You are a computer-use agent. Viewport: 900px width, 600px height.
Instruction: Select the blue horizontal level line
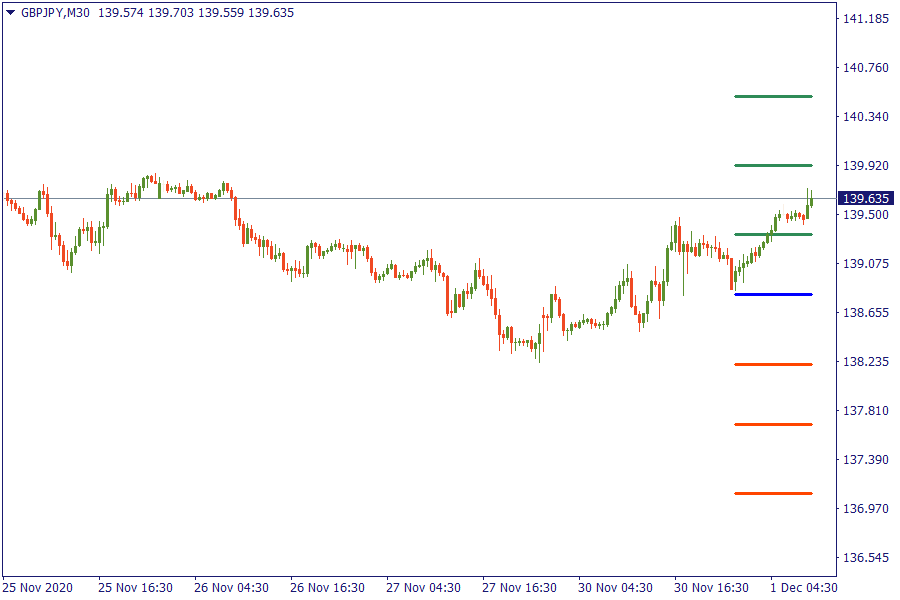[x=773, y=295]
